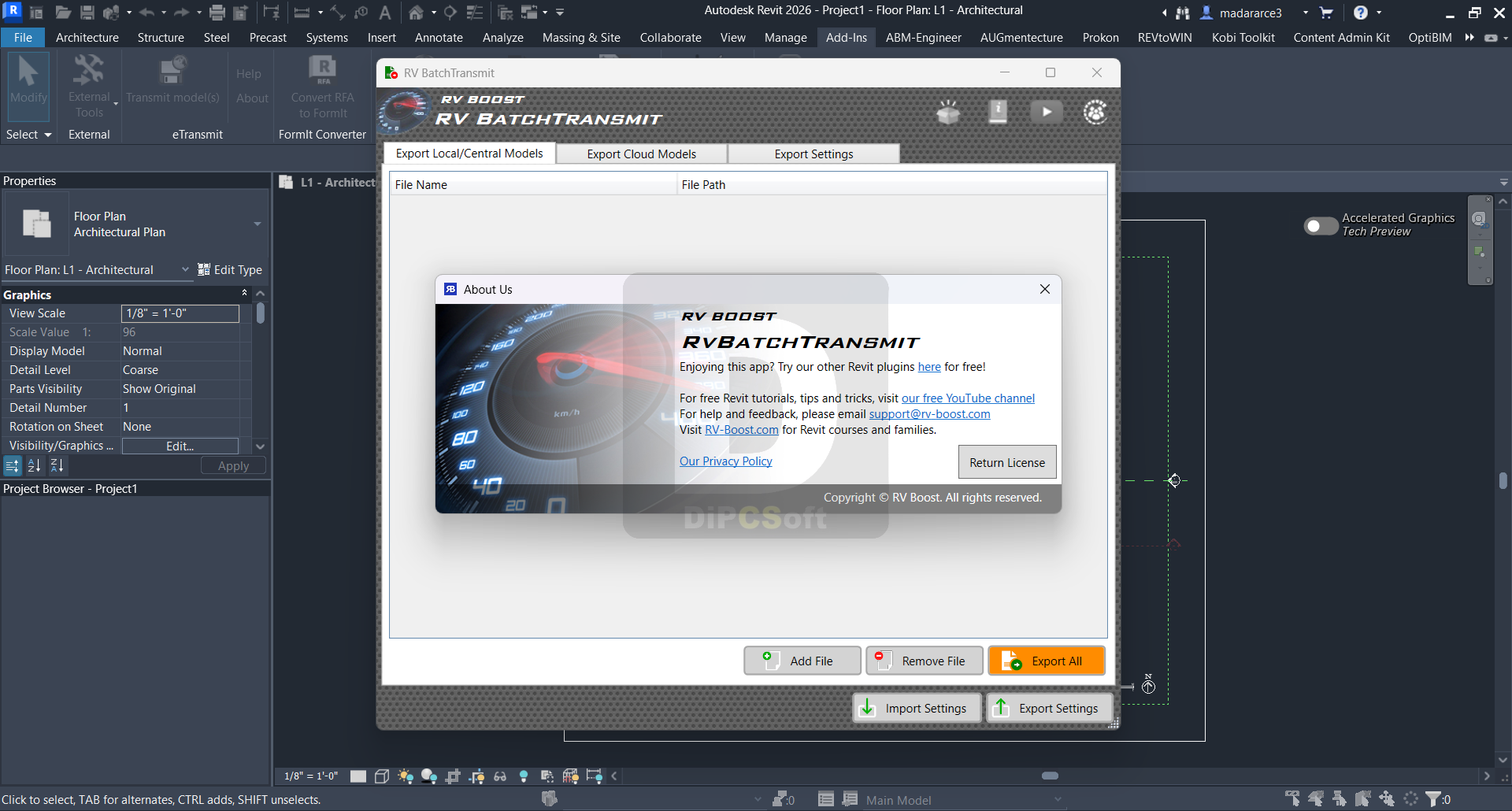Image resolution: width=1512 pixels, height=811 pixels.
Task: Open the Annotate ribbon tab
Action: coord(439,37)
